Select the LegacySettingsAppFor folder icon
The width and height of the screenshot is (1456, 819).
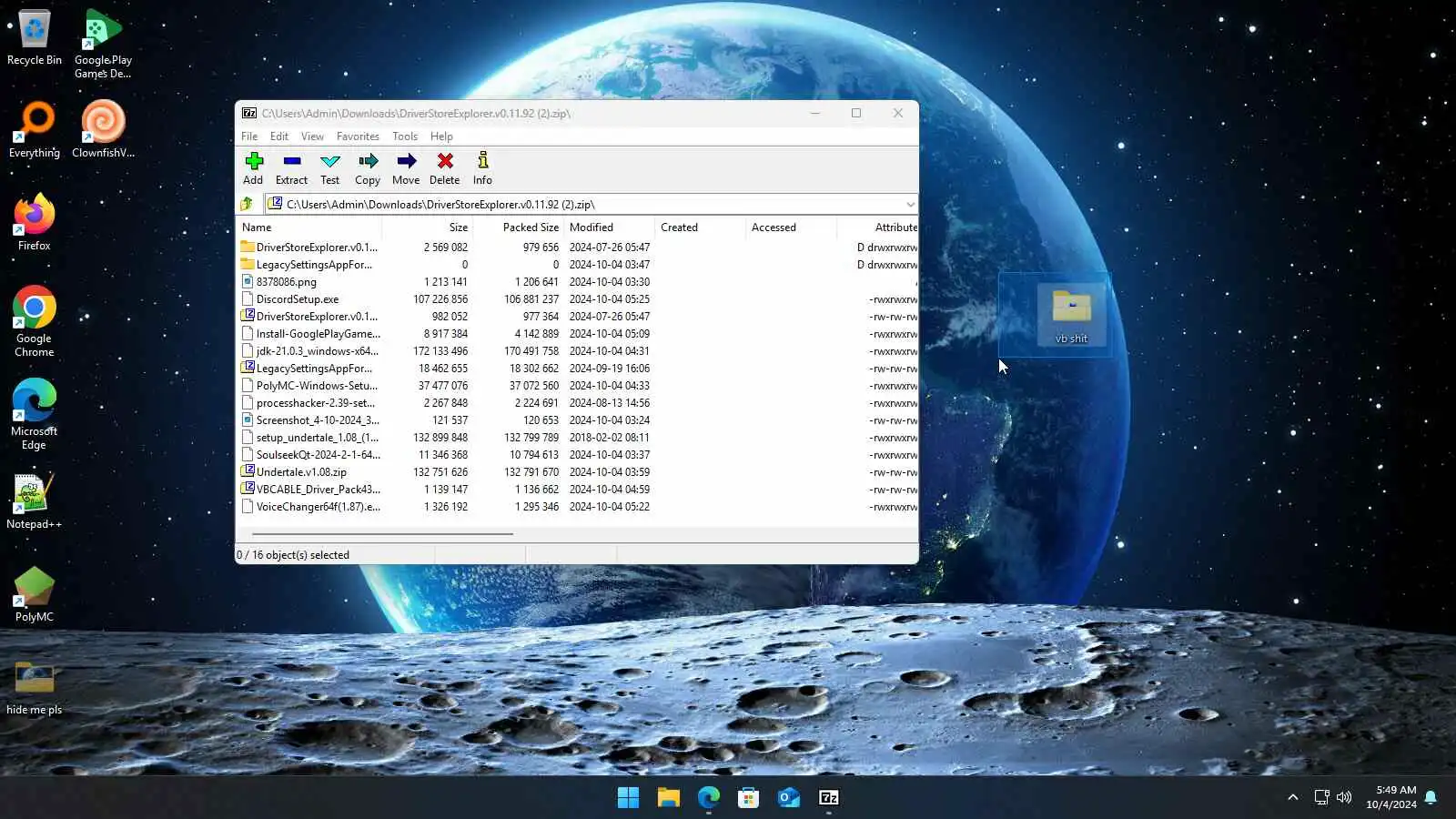[248, 264]
